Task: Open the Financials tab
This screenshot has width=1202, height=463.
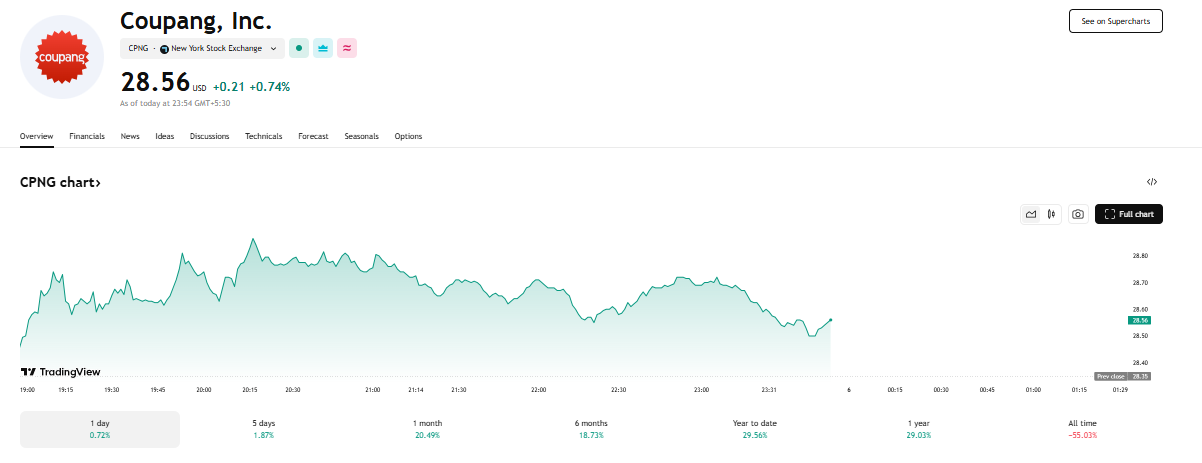Action: pyautogui.click(x=87, y=136)
